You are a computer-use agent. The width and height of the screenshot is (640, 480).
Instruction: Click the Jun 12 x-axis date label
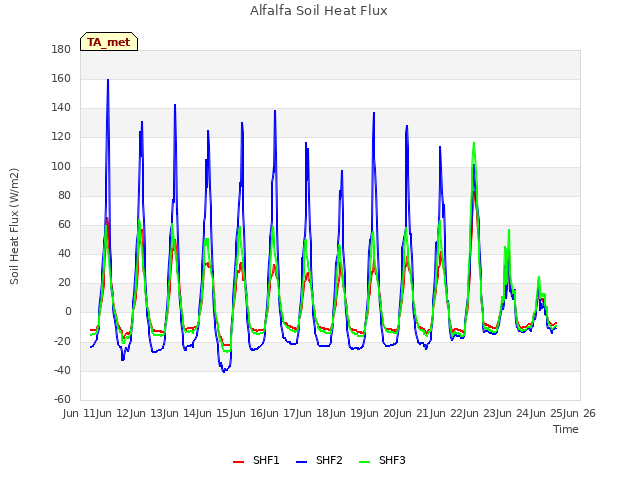[114, 413]
